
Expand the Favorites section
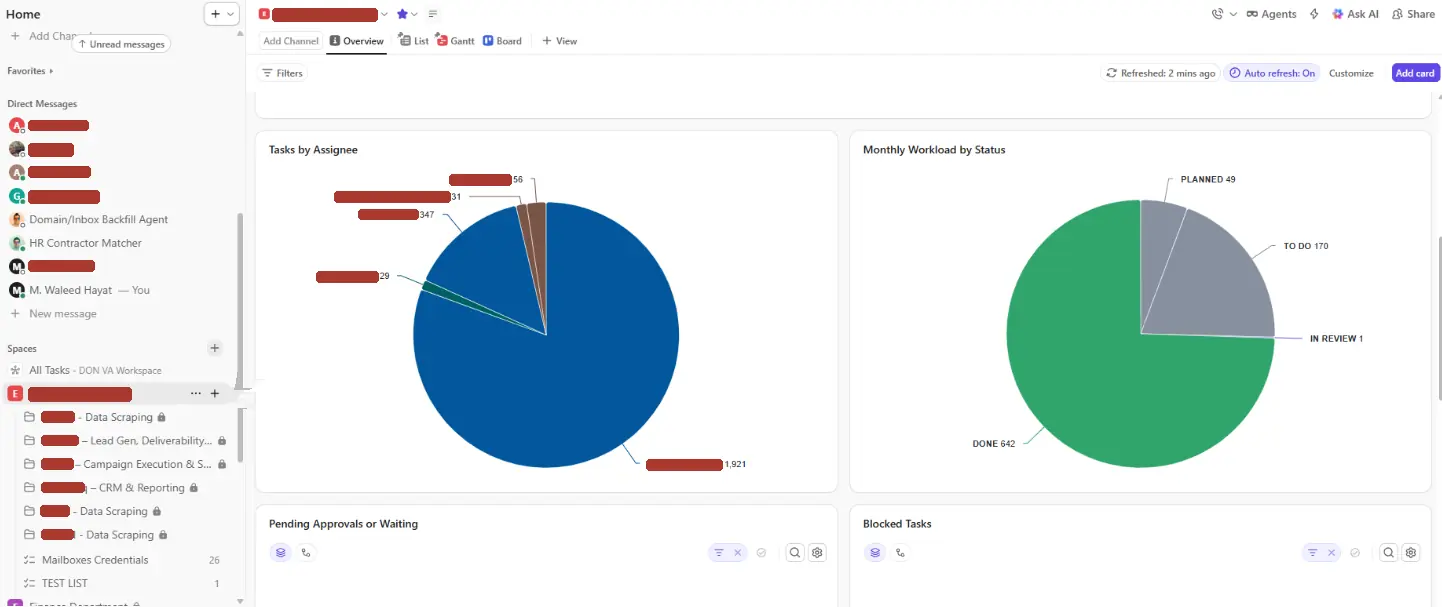(30, 71)
